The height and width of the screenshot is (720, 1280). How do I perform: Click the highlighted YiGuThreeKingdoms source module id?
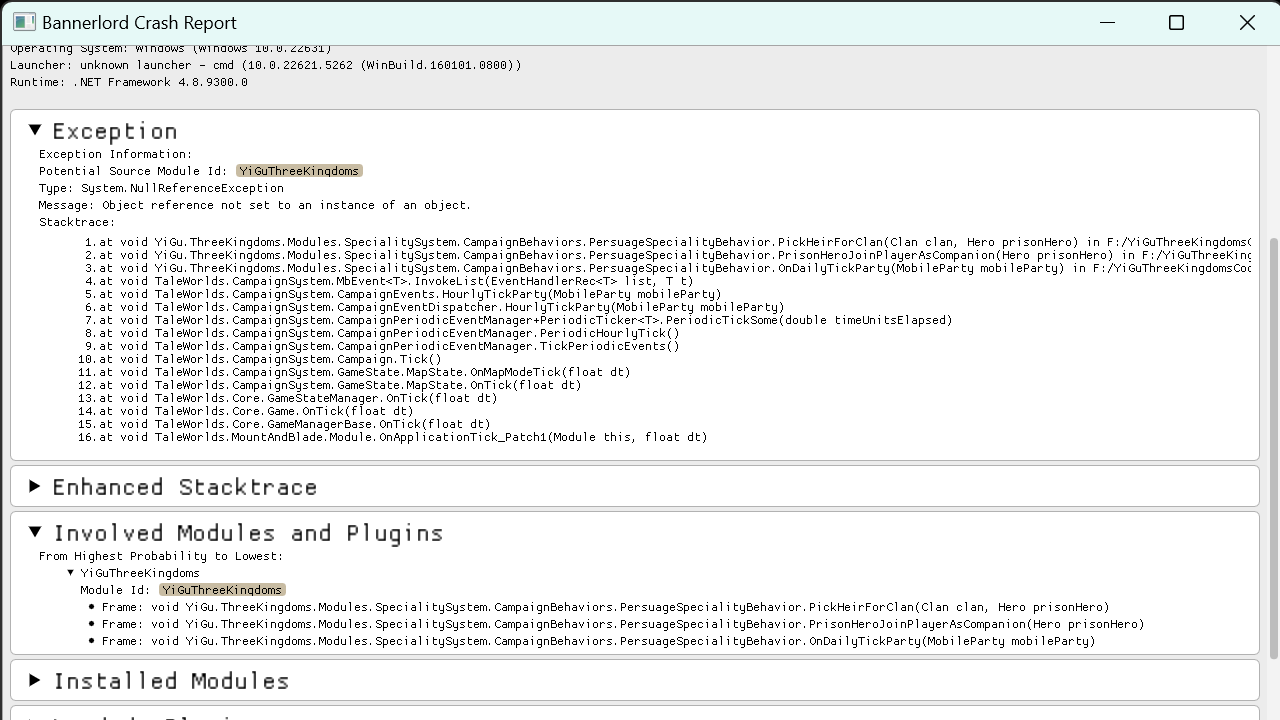299,171
